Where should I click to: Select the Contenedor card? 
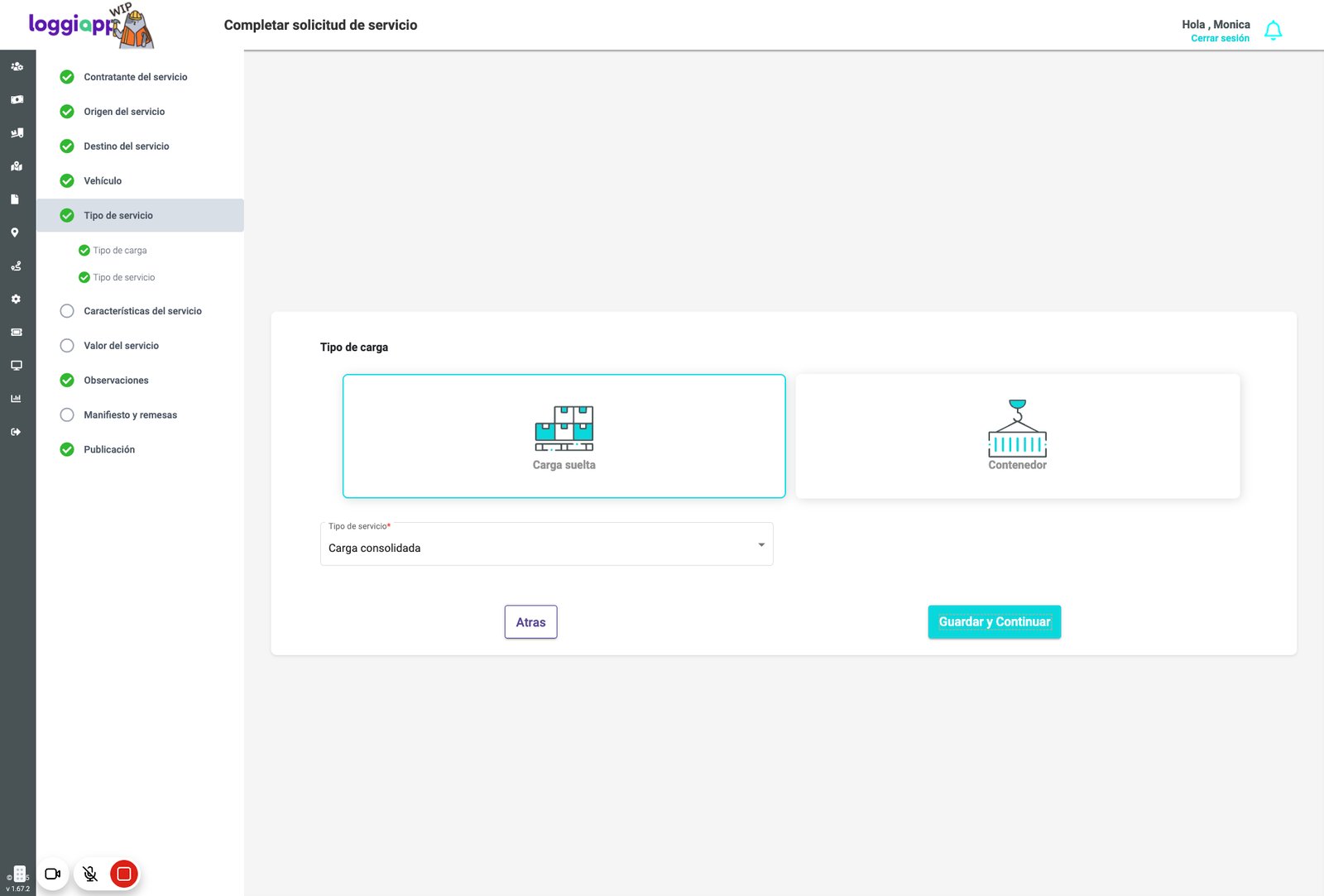tap(1018, 436)
